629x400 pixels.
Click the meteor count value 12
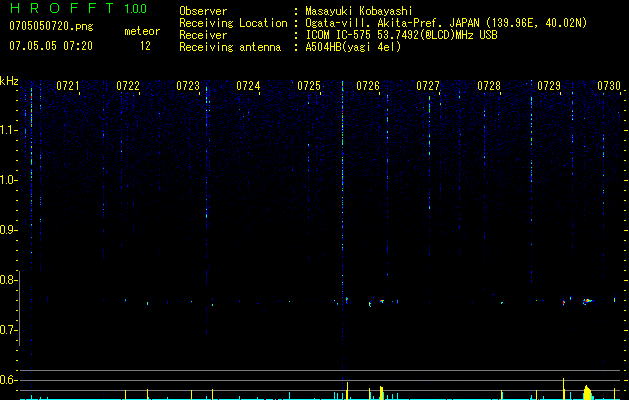[145, 46]
